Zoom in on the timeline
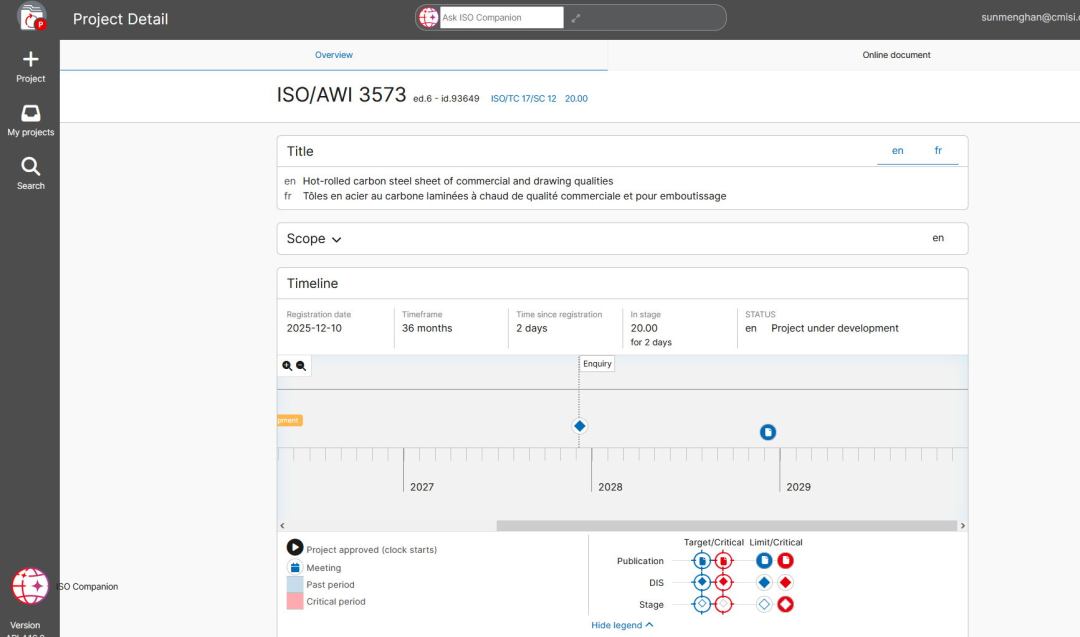The height and width of the screenshot is (637, 1080). pyautogui.click(x=287, y=366)
